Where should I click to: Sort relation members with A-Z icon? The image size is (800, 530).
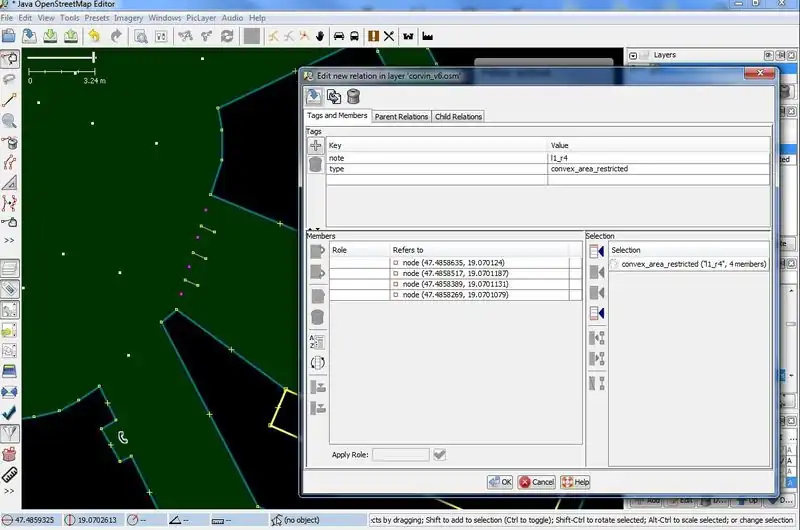tap(318, 341)
